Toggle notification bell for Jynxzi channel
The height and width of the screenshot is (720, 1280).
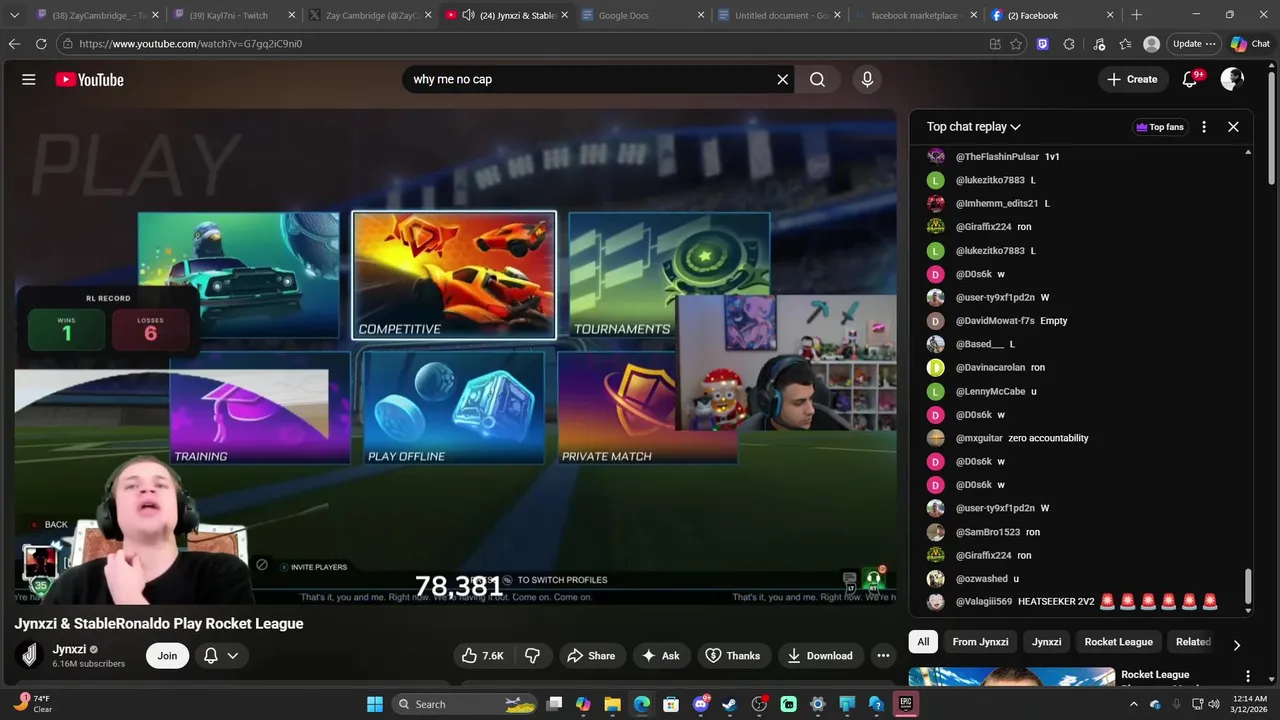coord(211,656)
